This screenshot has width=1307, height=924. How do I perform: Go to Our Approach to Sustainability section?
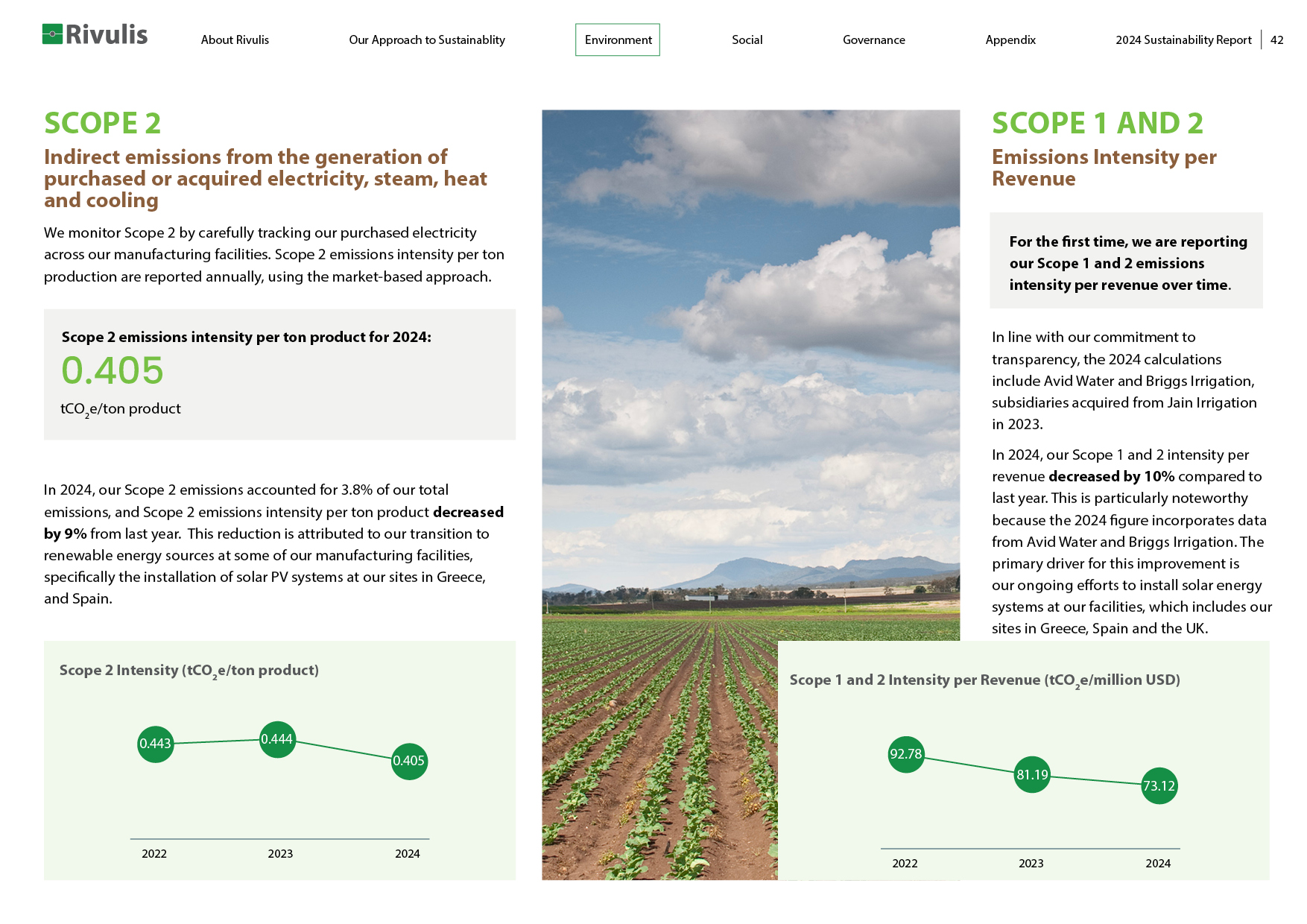[x=426, y=40]
